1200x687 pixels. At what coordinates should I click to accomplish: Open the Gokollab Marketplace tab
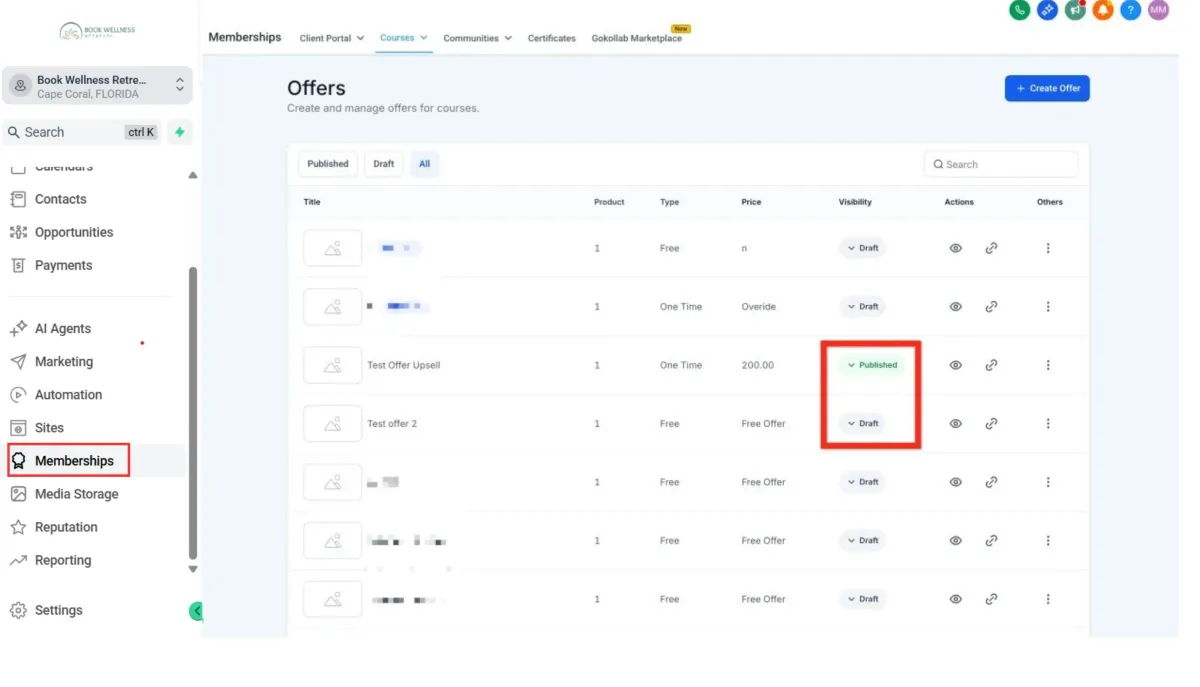pyautogui.click(x=637, y=38)
